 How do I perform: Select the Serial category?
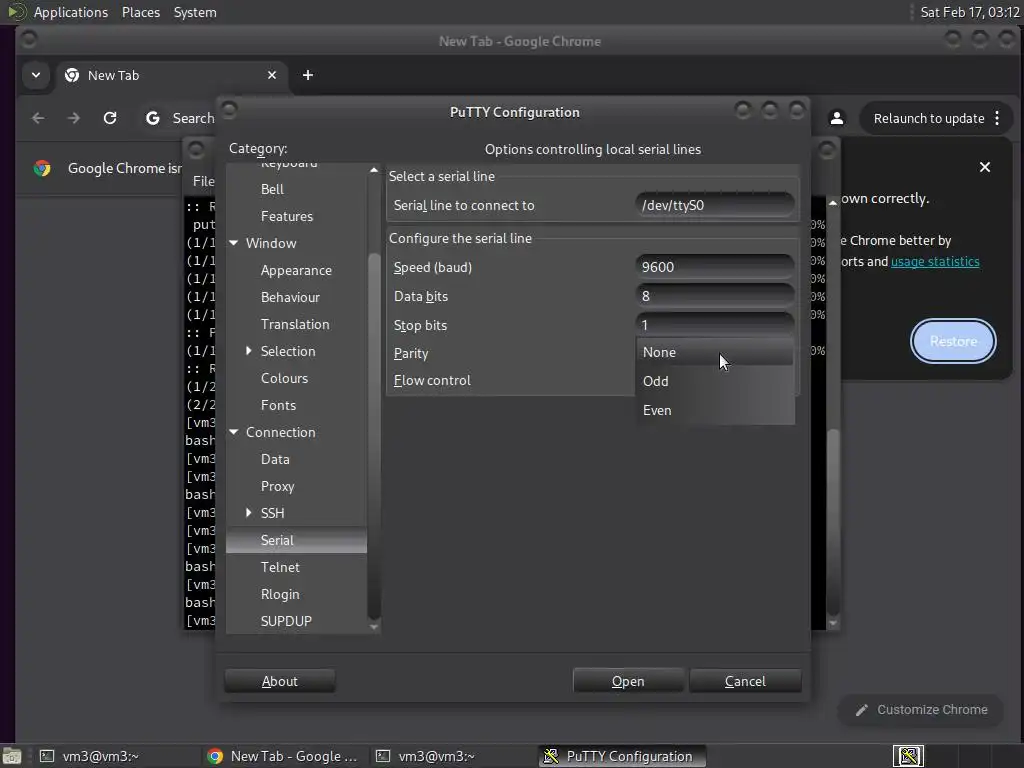pos(296,540)
